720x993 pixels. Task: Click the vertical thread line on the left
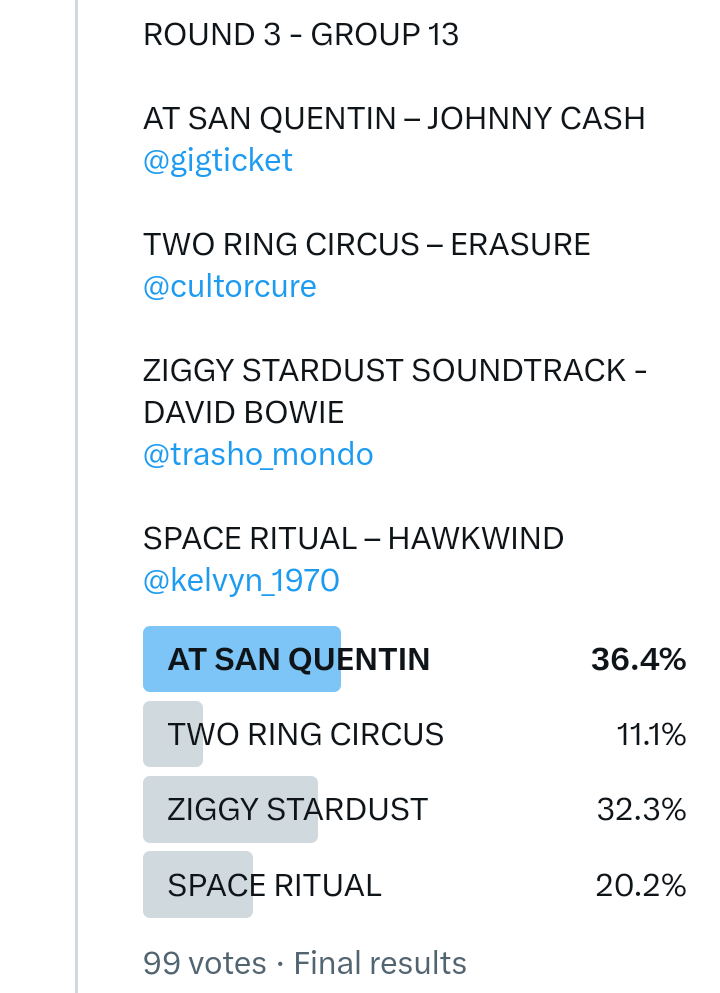(77, 500)
